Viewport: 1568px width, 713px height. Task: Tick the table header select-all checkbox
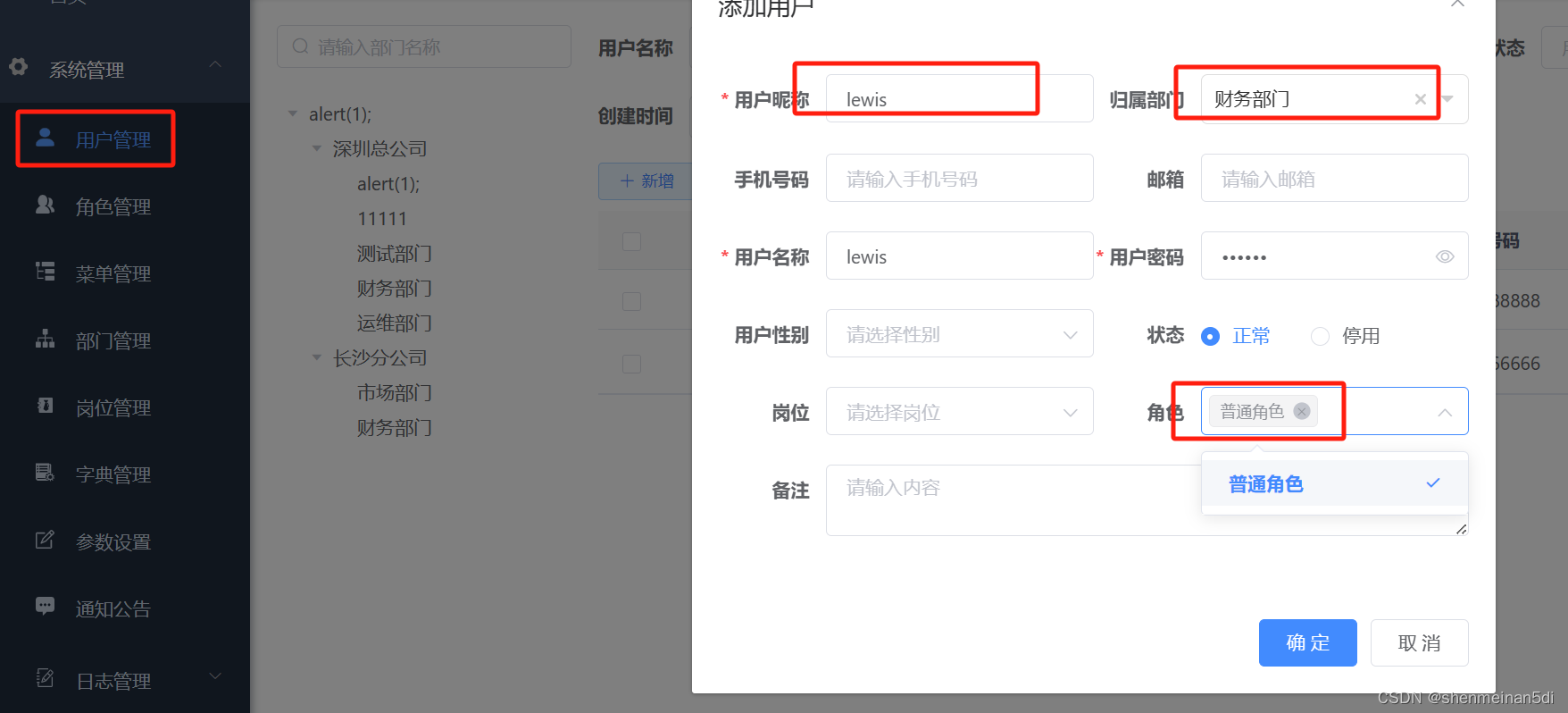click(631, 241)
